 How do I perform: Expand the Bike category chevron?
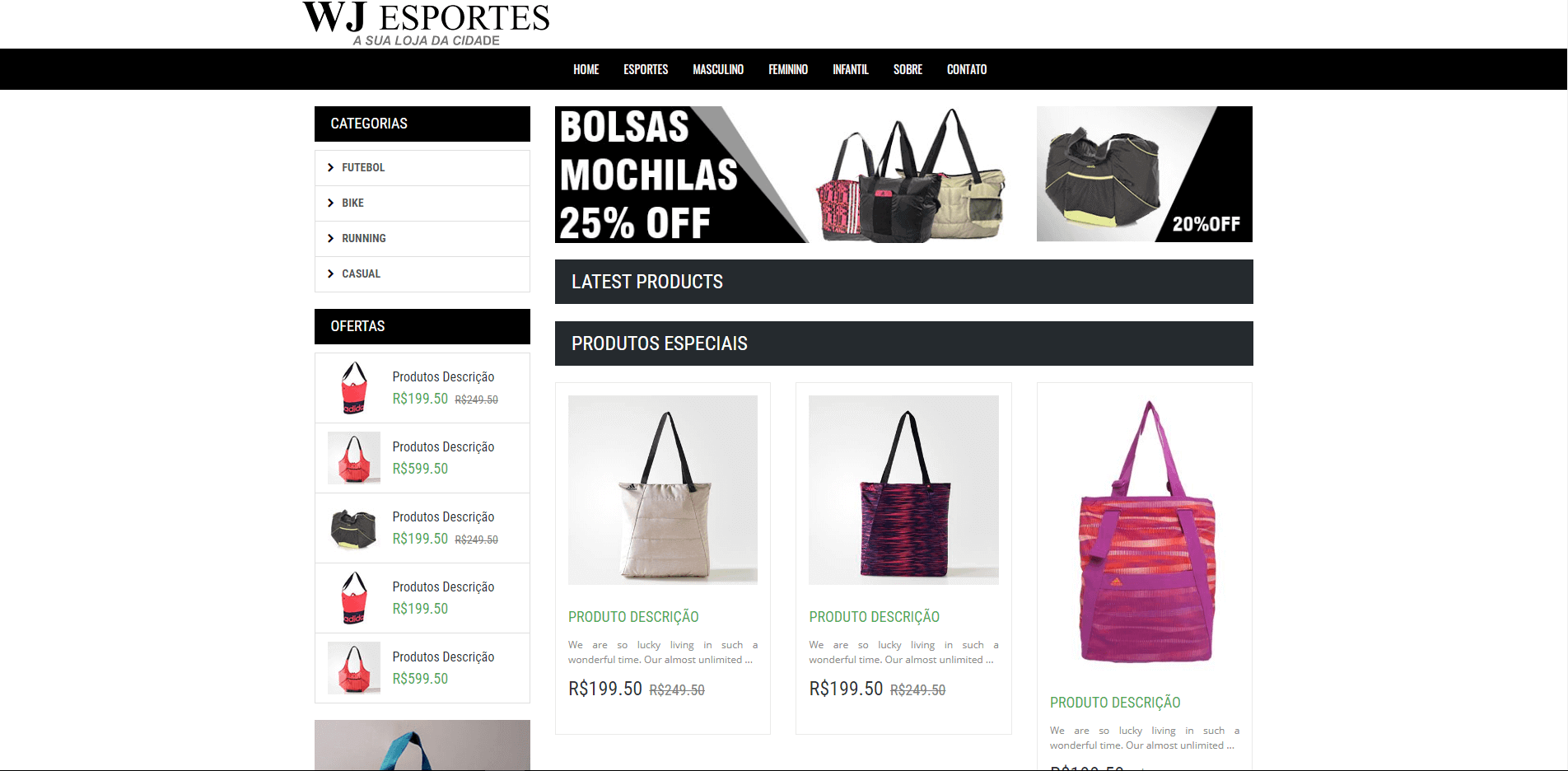point(330,203)
